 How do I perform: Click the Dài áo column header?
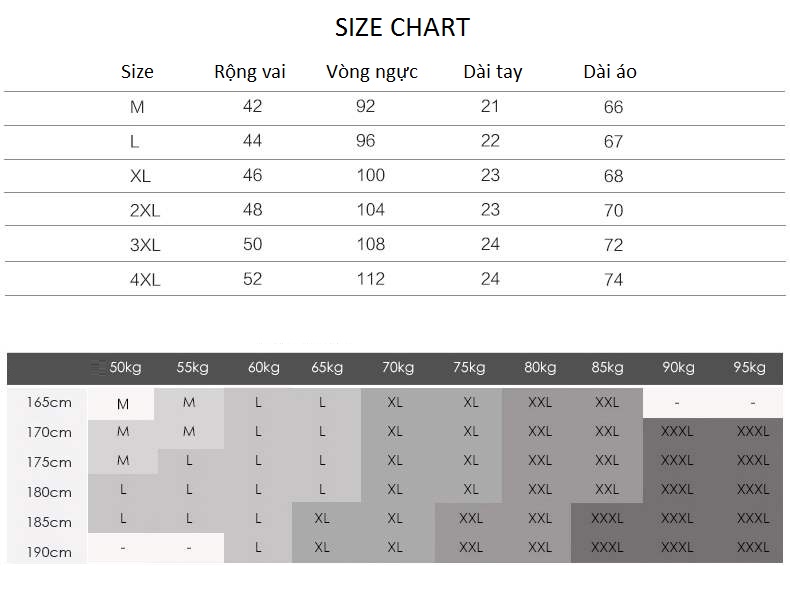coord(610,72)
